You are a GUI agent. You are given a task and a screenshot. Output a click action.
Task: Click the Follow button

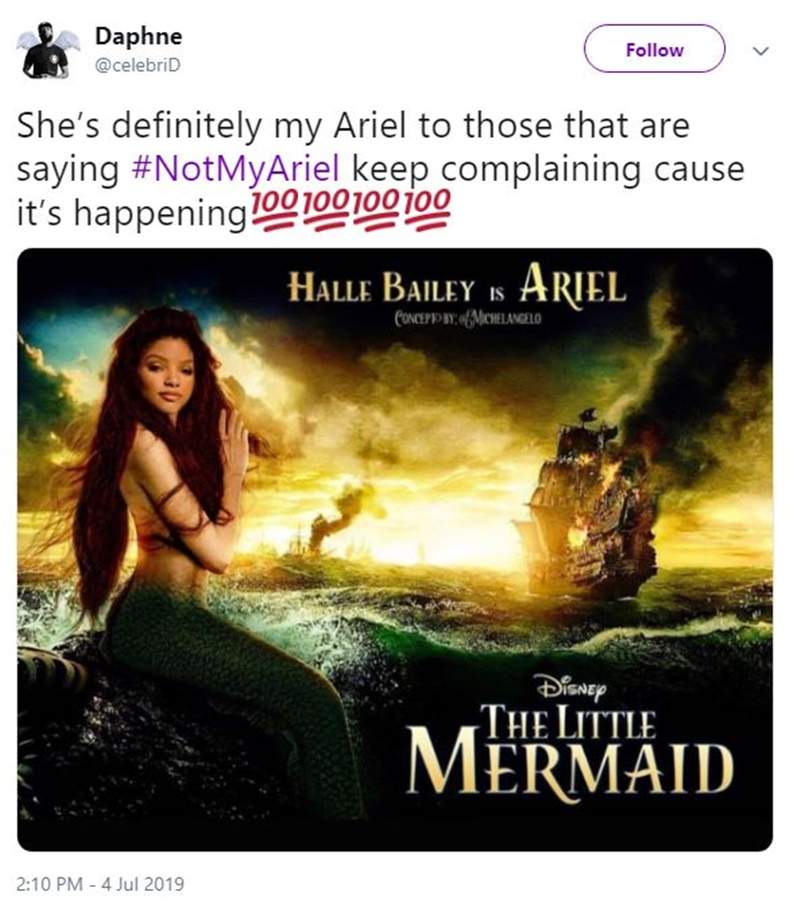tap(654, 49)
